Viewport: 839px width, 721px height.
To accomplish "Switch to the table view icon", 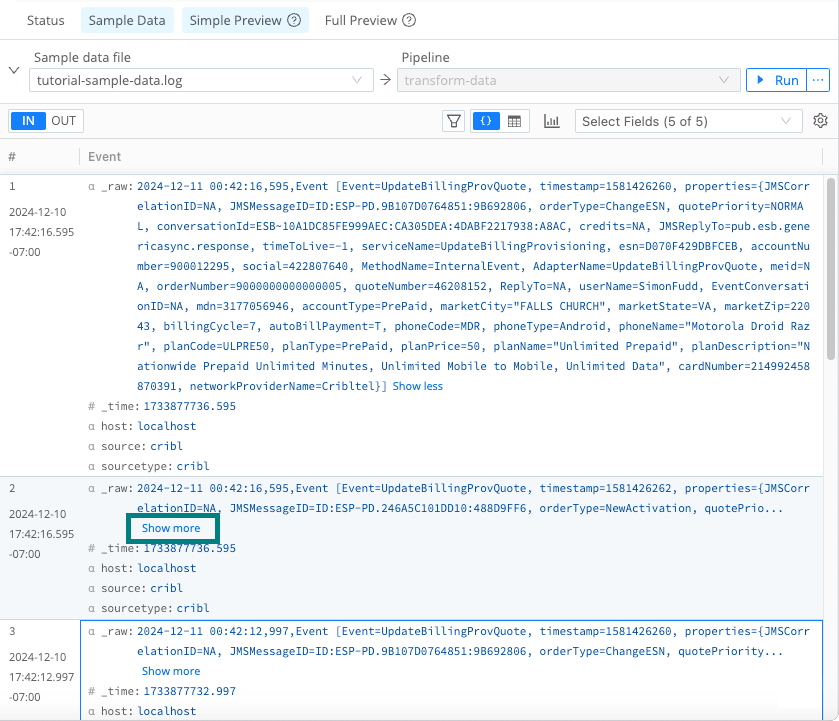I will 513,120.
